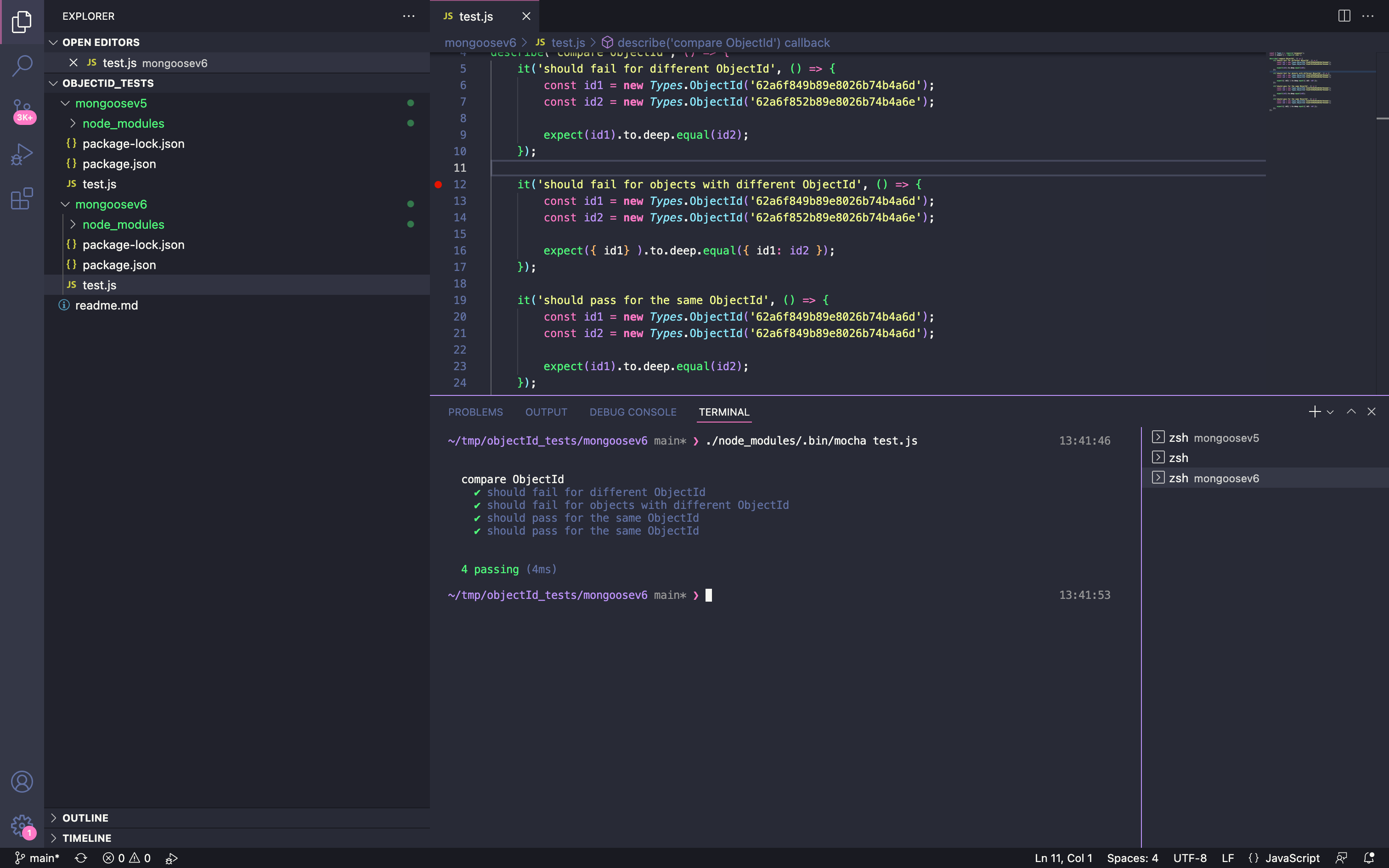This screenshot has width=1389, height=868.
Task: Open the feedback icon in status bar
Action: pos(1341,858)
